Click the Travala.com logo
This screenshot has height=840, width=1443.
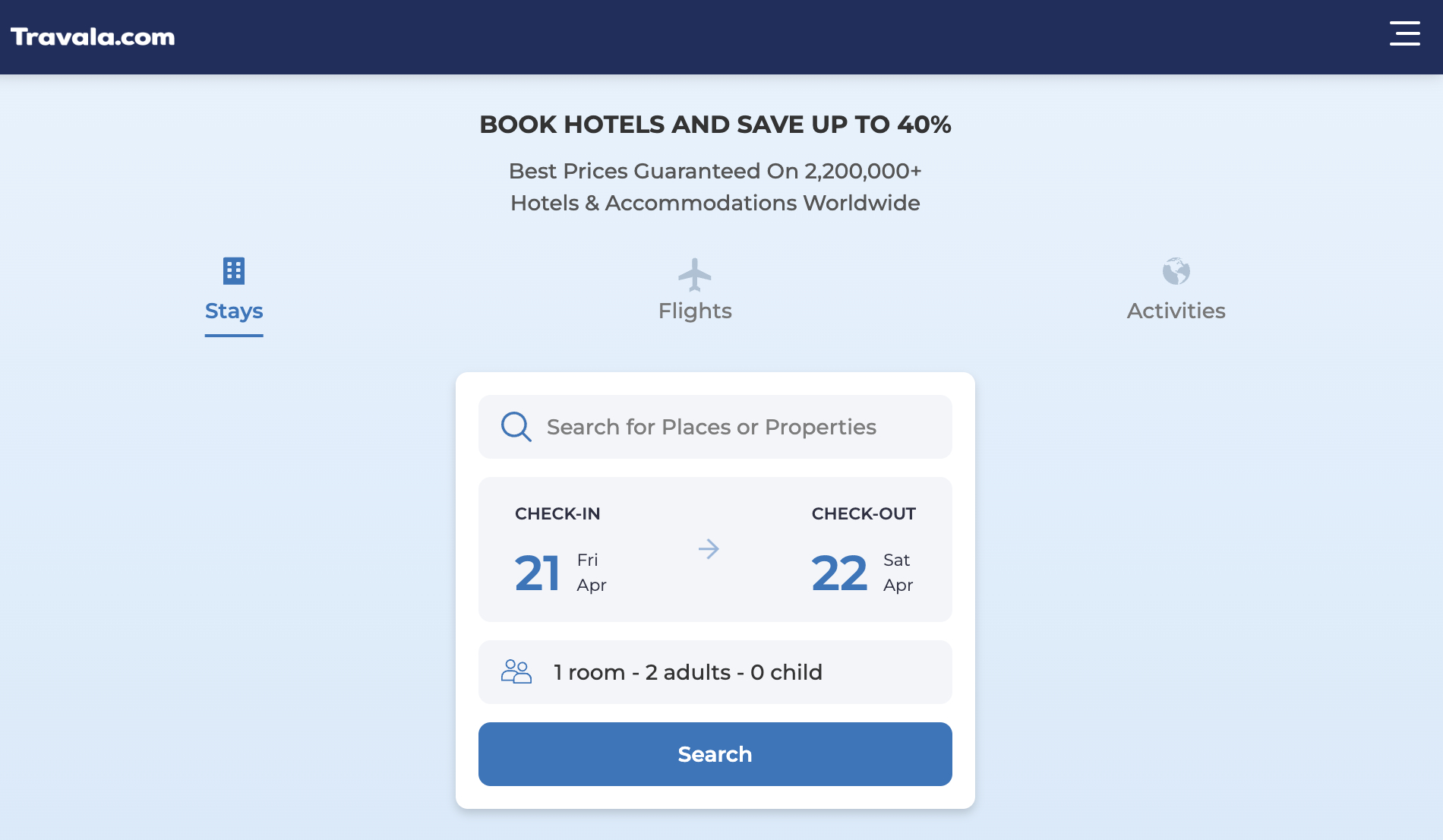[x=93, y=37]
